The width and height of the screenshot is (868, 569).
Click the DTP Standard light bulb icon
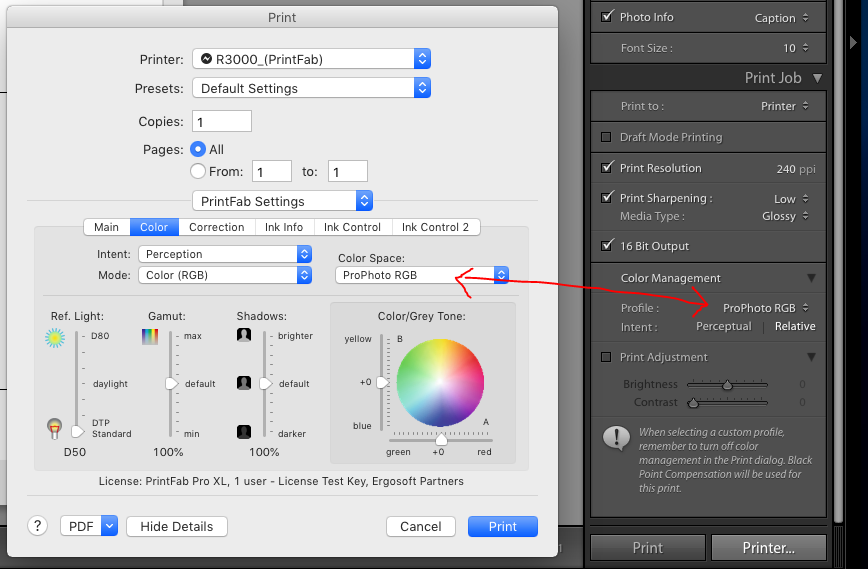54,429
